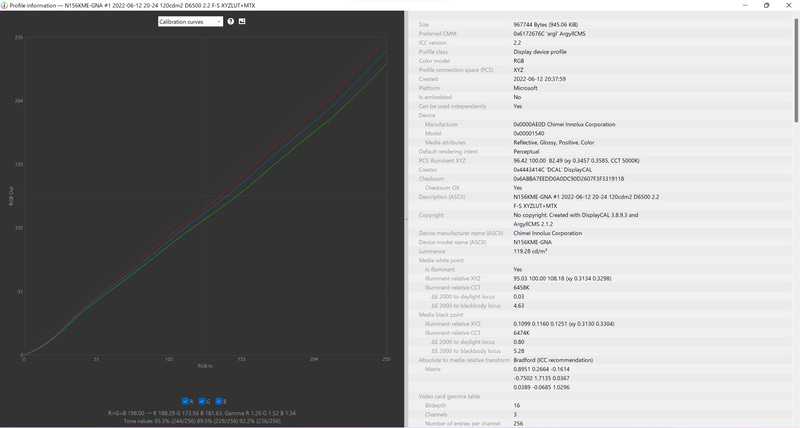Select the Checksum hexadecimal value

(x=568, y=179)
